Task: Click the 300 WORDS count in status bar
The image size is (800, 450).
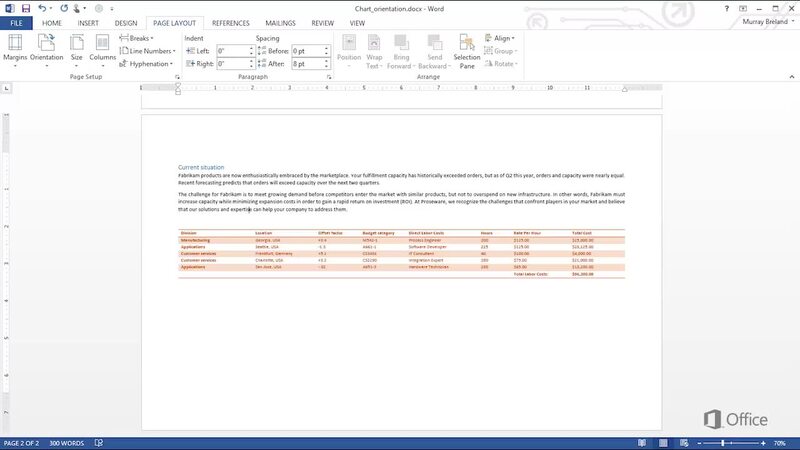Action: (x=67, y=443)
